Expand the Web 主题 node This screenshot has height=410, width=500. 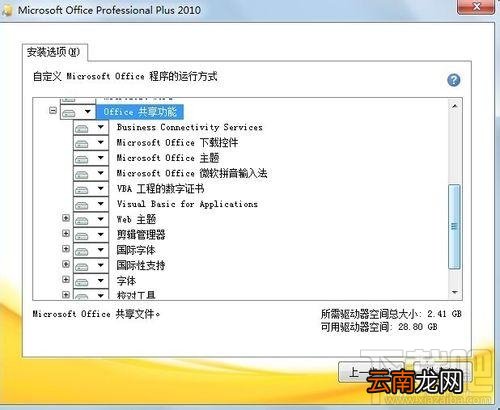tap(66, 218)
